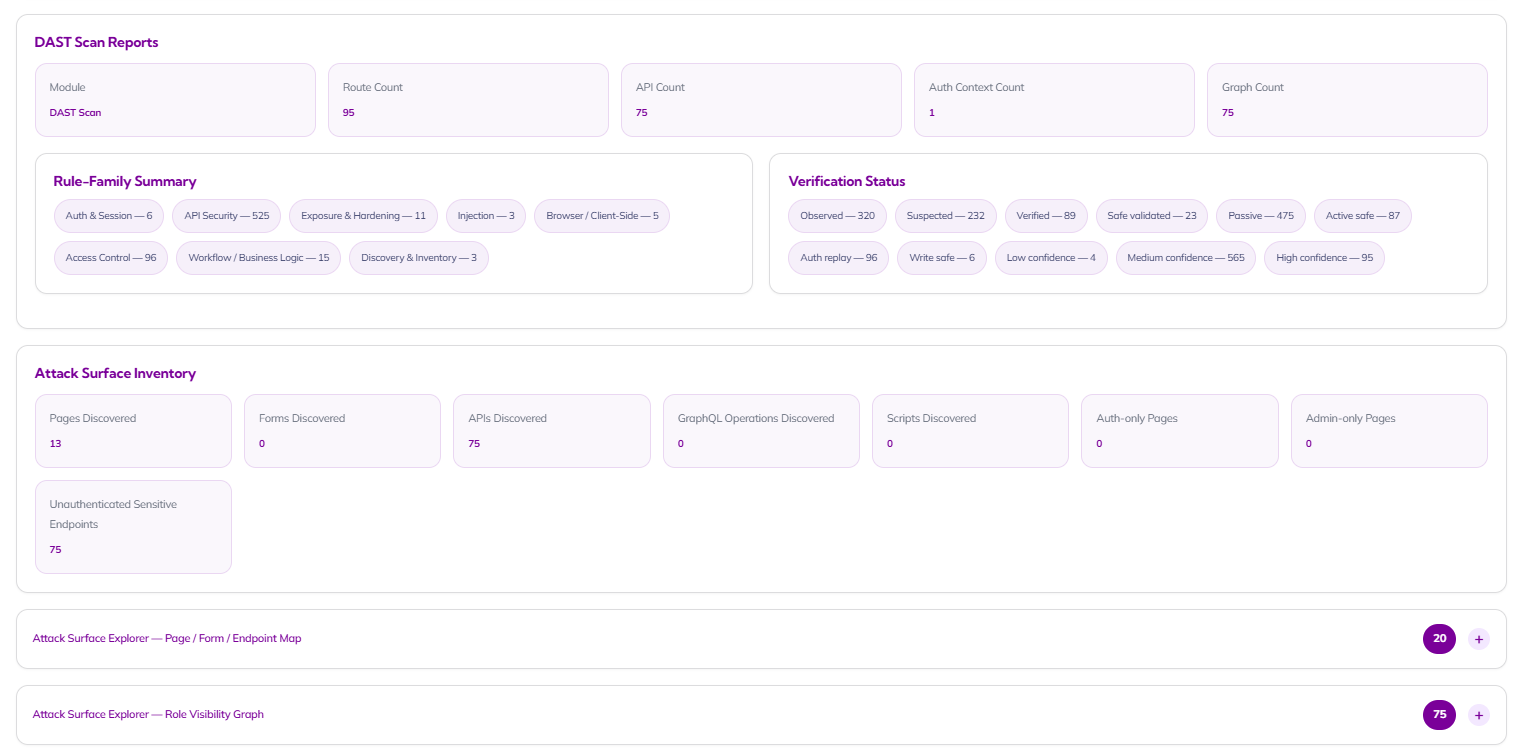Open the Pages Discovered card
Screen dimensions: 1524x756
point(133,431)
